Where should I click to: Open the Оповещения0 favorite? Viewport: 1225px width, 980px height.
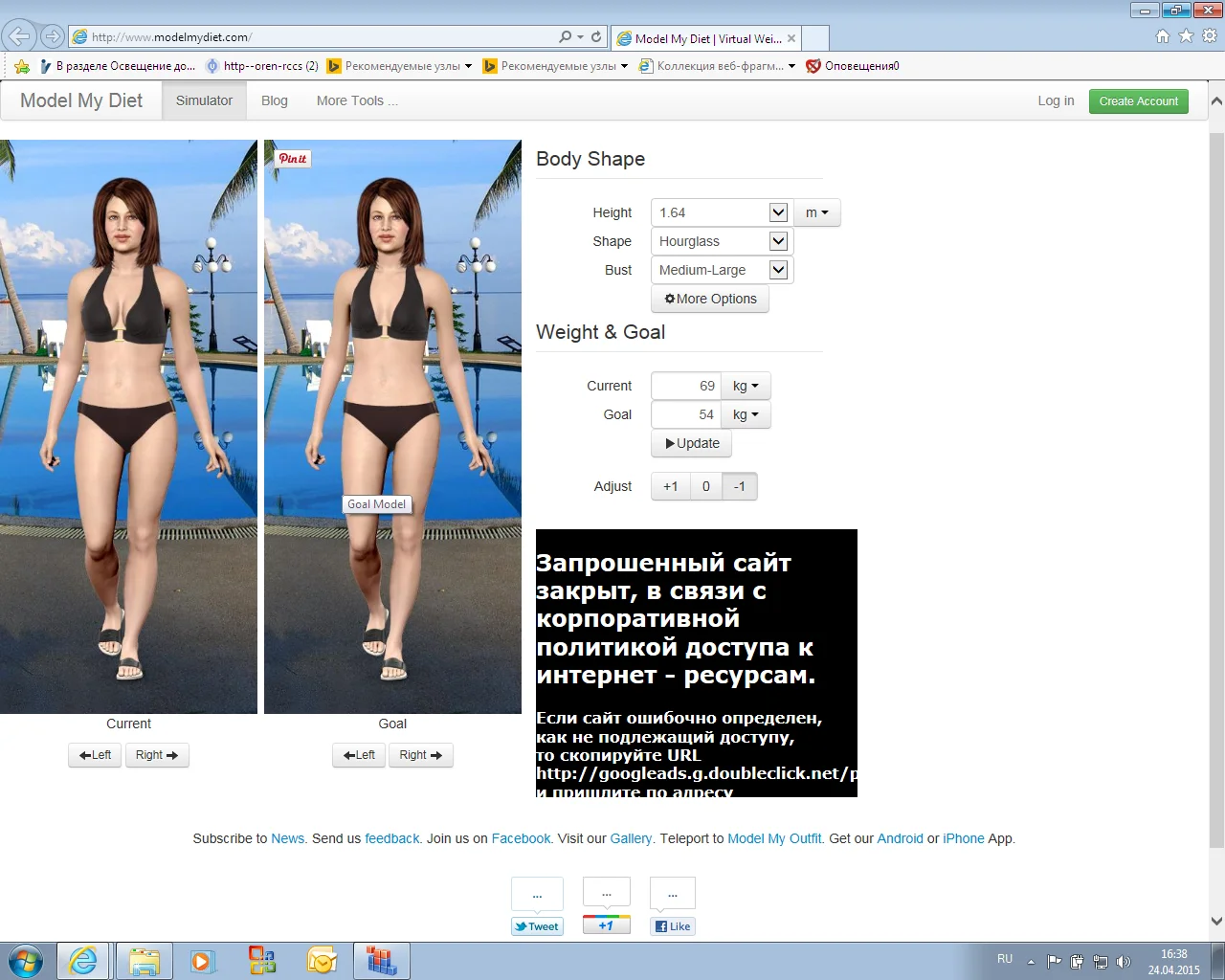click(853, 66)
